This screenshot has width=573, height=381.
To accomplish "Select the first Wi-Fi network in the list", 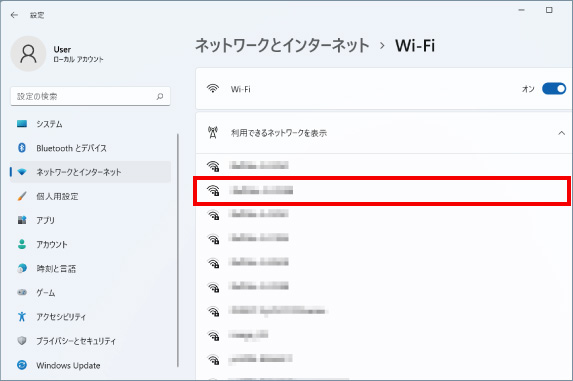I will tap(384, 166).
